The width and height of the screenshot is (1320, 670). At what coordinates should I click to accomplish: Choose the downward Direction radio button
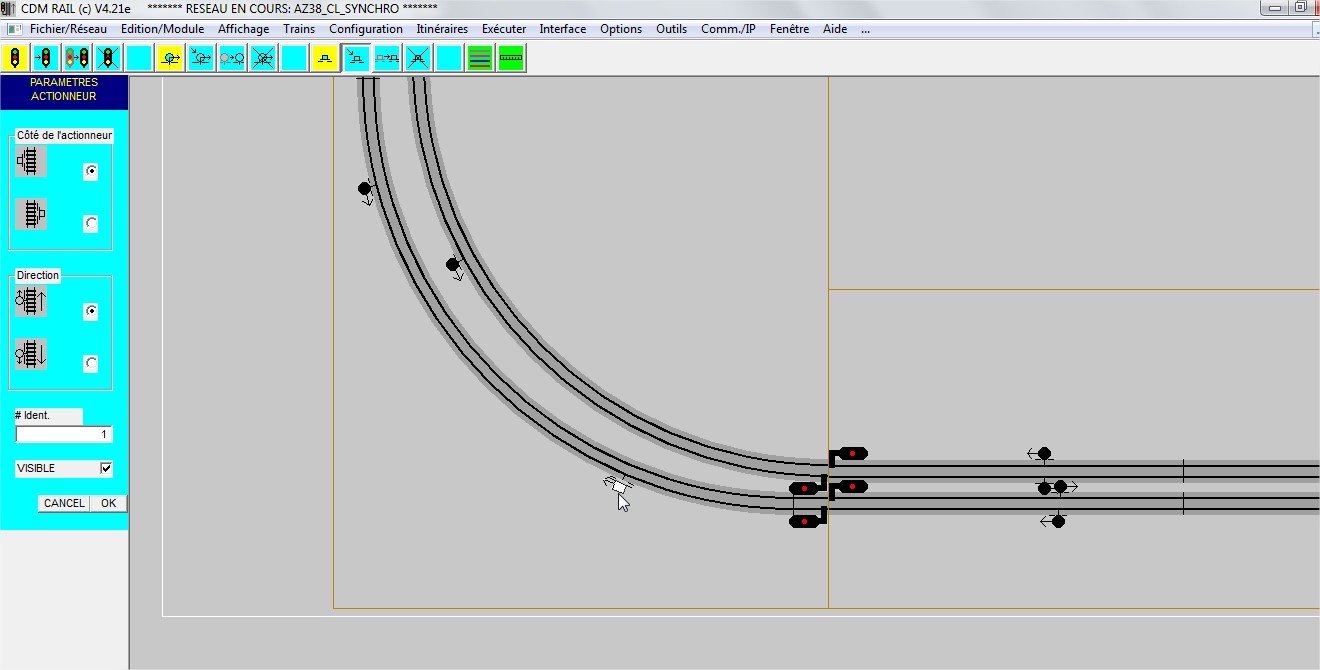click(91, 363)
